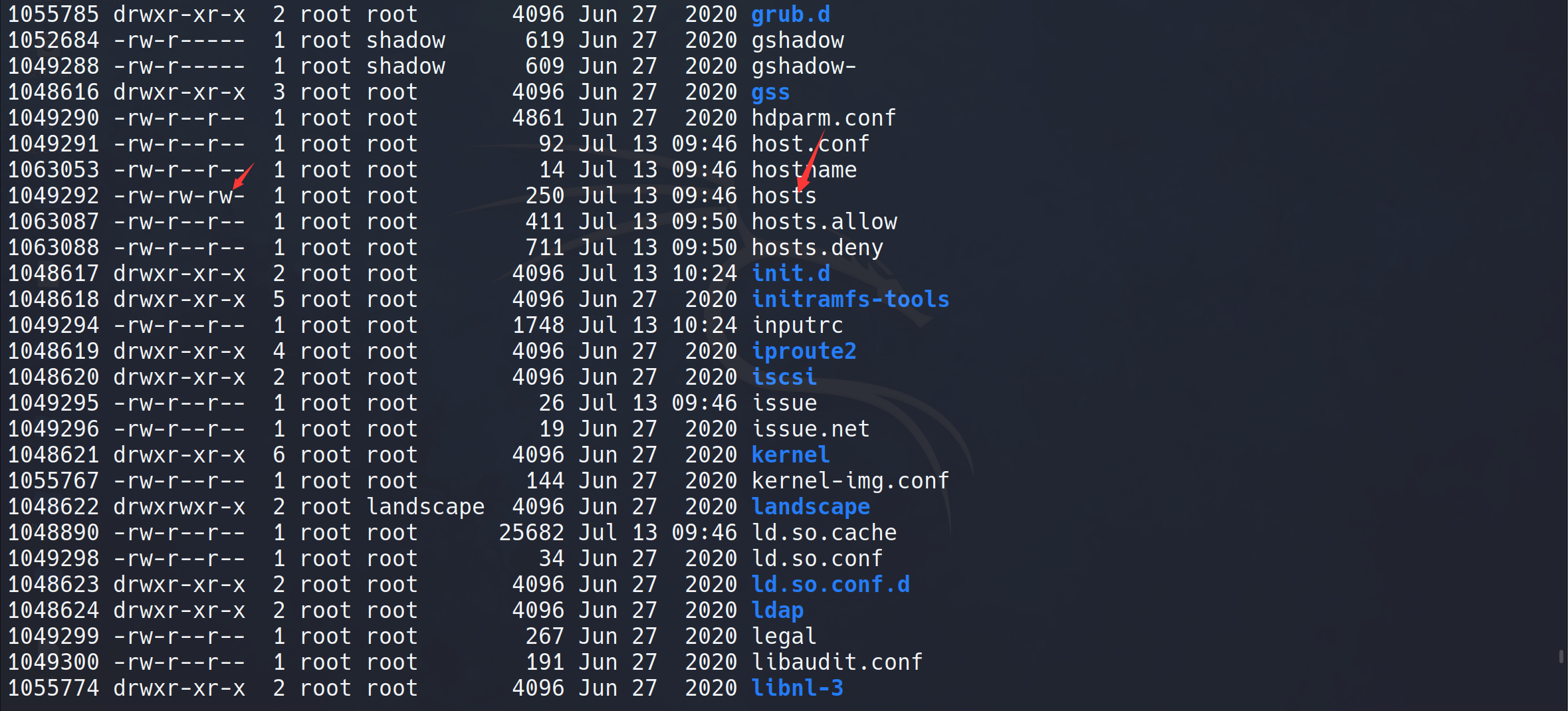Screen dimensions: 1568x711
Task: Click the terminal scrollbar thumb
Action: coord(1561,657)
